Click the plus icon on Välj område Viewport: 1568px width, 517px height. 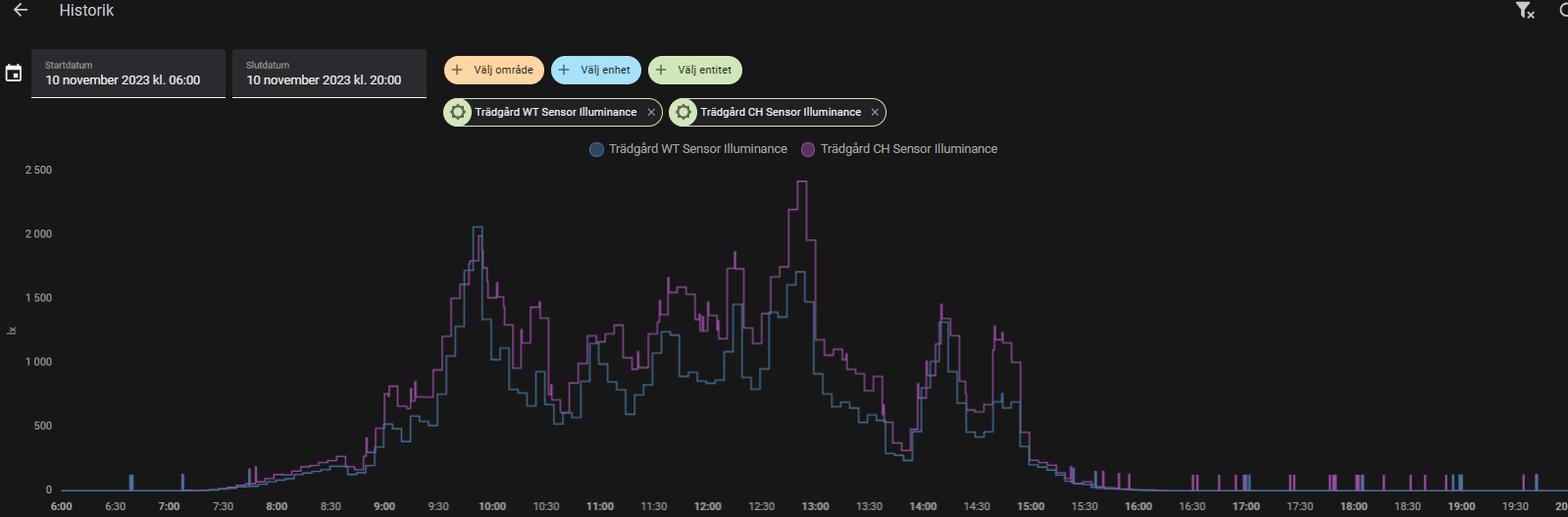(457, 70)
